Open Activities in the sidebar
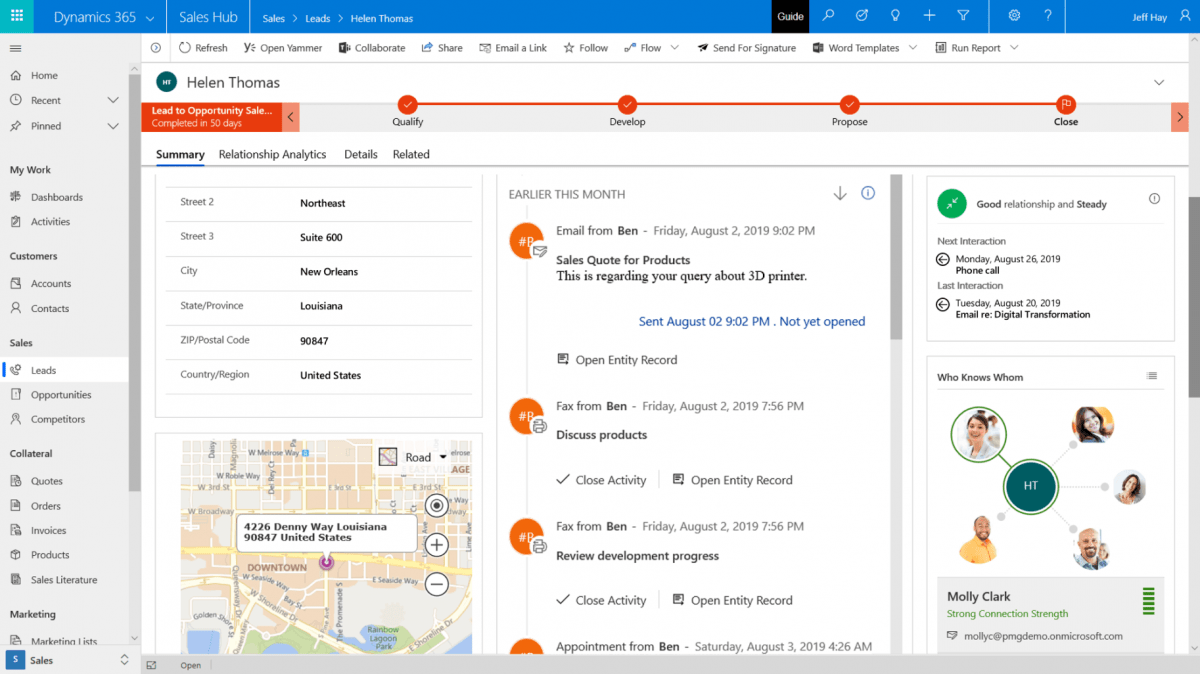The height and width of the screenshot is (674, 1200). [50, 222]
